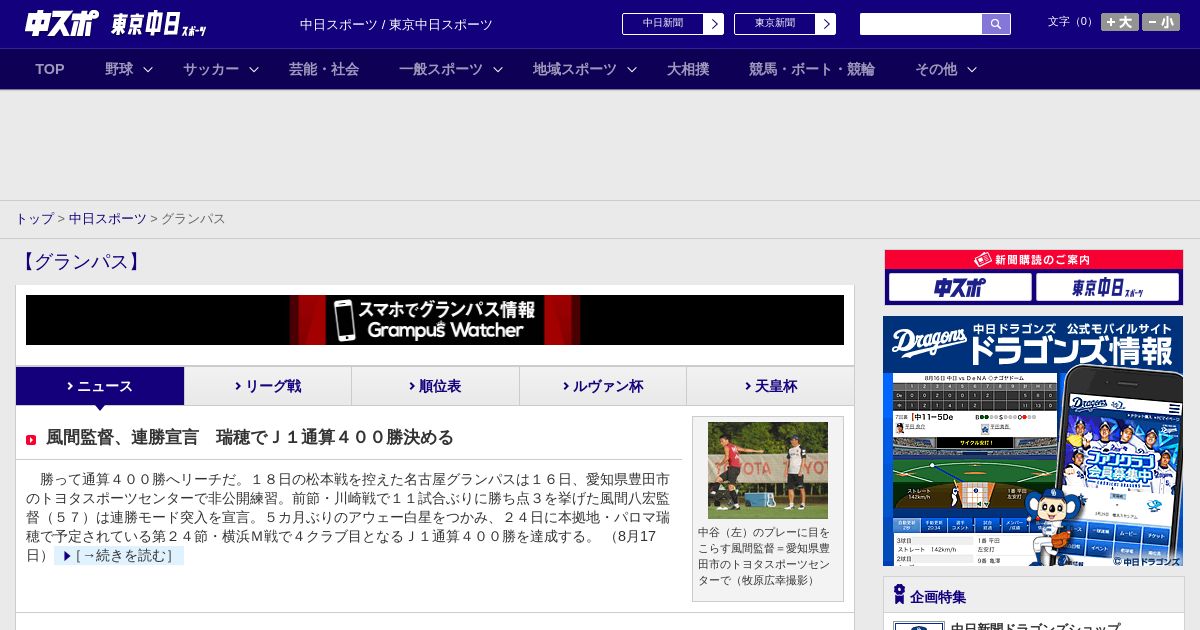Click the 企画特集 section heading
Screen dimensions: 1200x630
coord(938,597)
